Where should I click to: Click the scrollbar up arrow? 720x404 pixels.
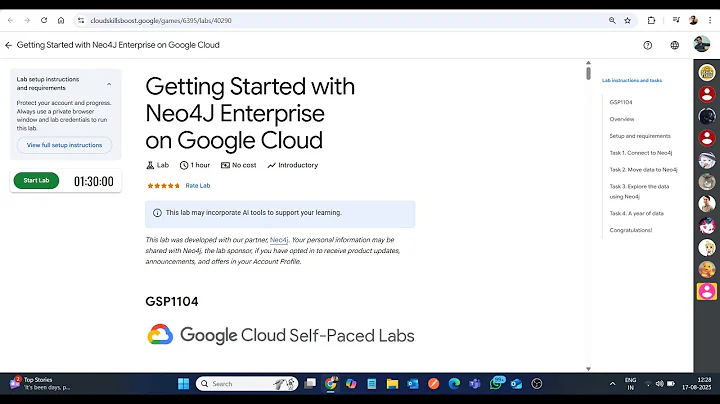pyautogui.click(x=588, y=63)
